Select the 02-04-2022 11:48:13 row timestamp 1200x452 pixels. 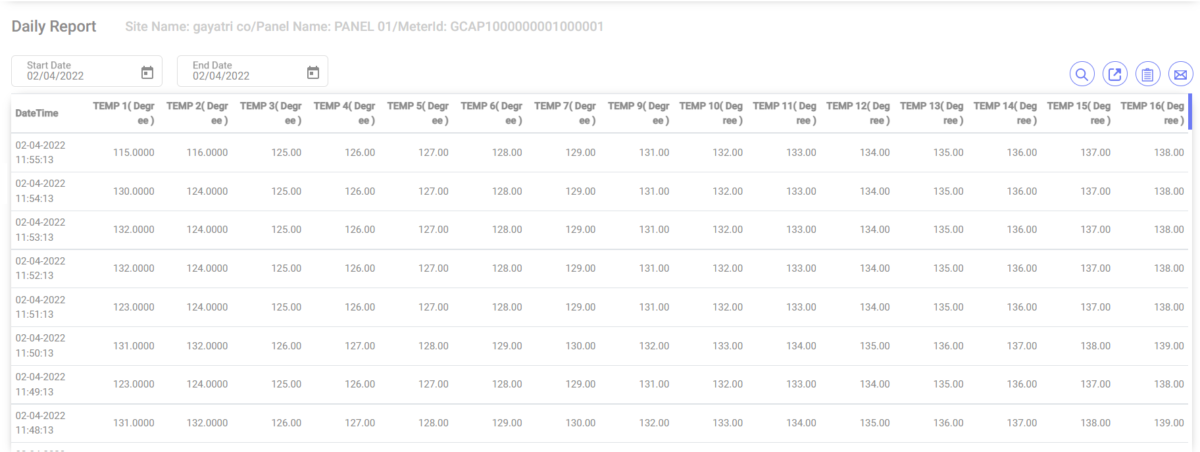click(x=39, y=424)
